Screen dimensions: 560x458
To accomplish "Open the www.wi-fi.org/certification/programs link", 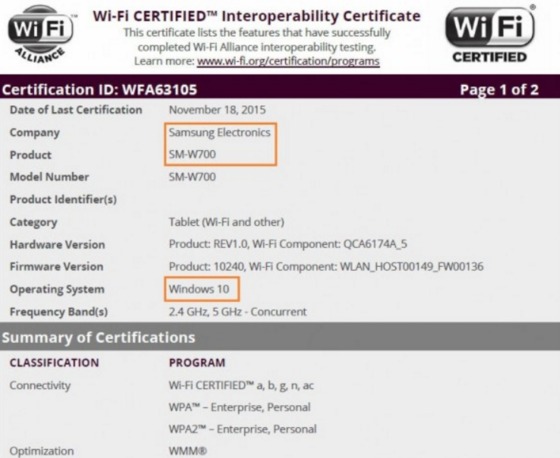I will pos(288,61).
